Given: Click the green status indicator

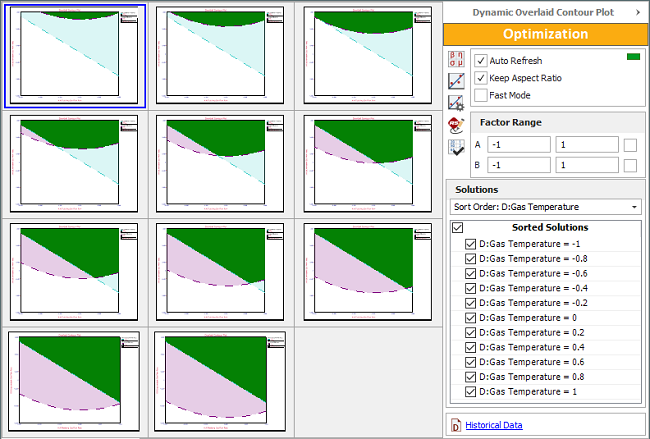Looking at the screenshot, I should click(x=632, y=56).
